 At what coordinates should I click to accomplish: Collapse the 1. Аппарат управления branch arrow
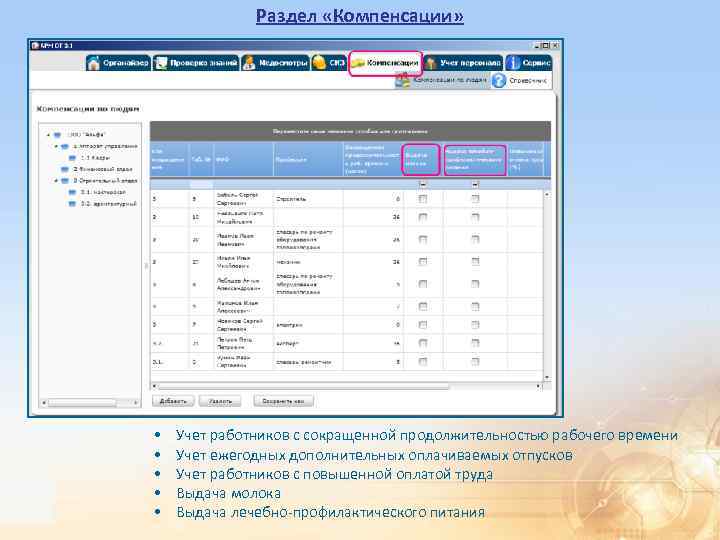[56, 146]
